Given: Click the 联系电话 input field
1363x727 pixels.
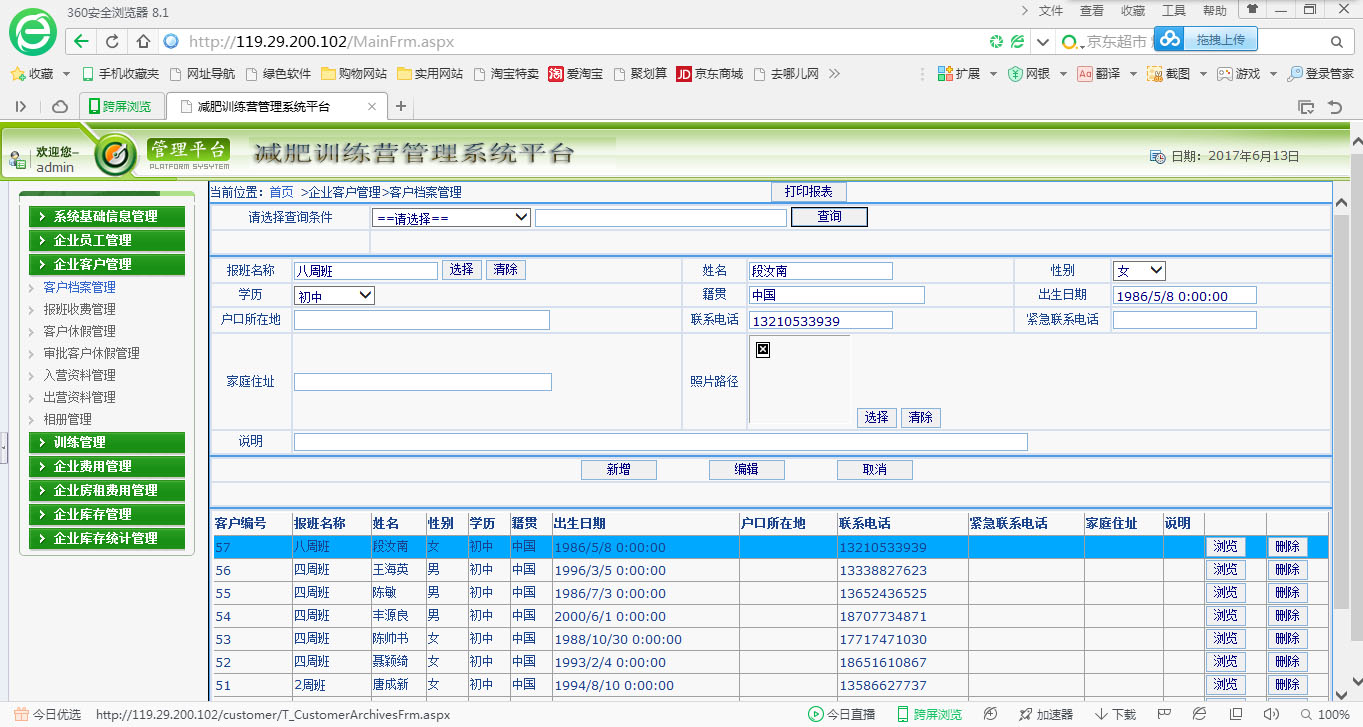Looking at the screenshot, I should [x=820, y=321].
